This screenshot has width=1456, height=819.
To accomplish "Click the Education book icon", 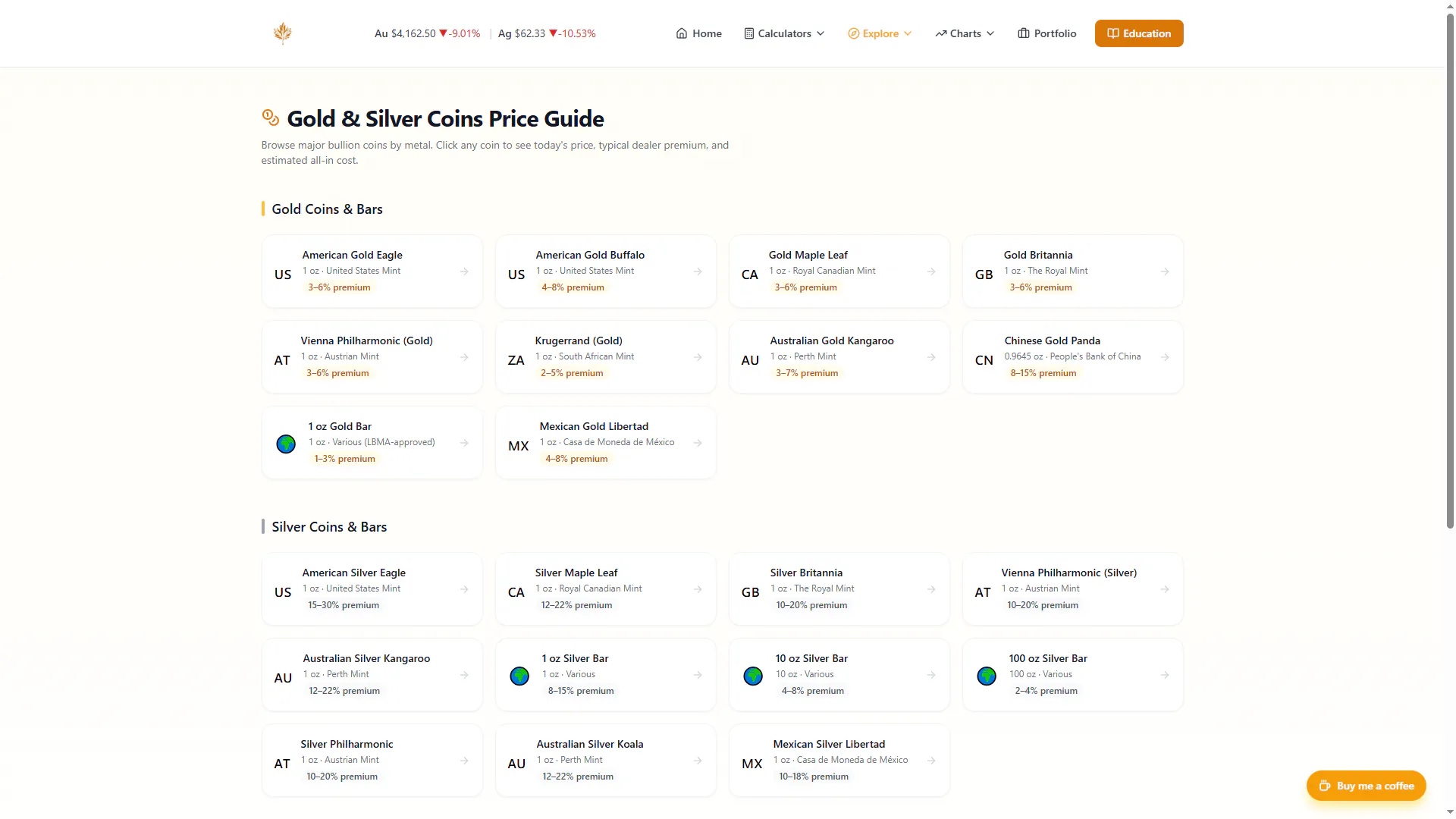I will click(x=1113, y=33).
